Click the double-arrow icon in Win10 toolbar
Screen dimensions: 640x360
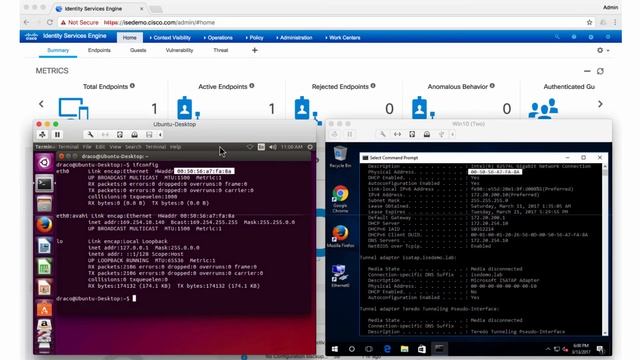(397, 134)
